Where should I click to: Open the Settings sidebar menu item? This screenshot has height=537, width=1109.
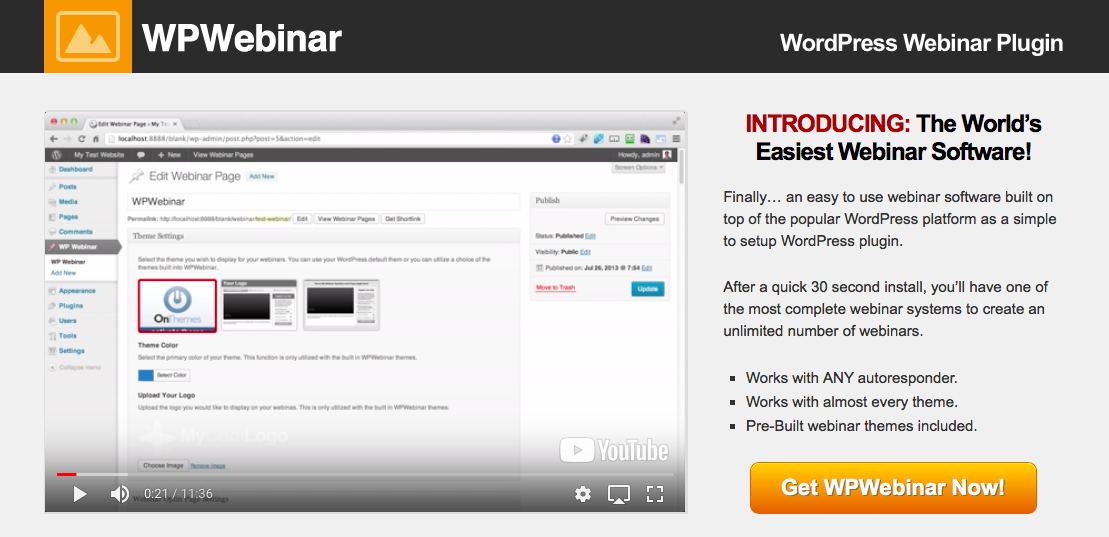(x=71, y=351)
